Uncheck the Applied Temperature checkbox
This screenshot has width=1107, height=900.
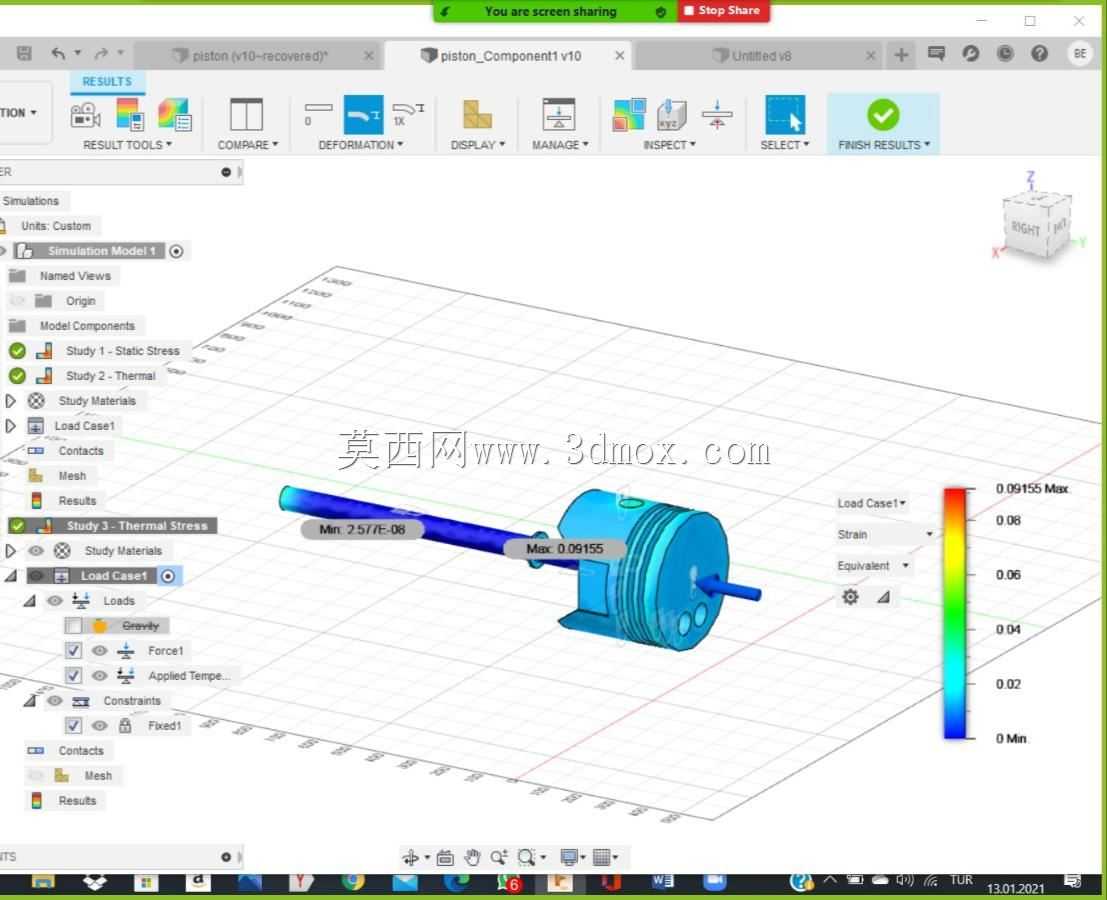coord(73,676)
